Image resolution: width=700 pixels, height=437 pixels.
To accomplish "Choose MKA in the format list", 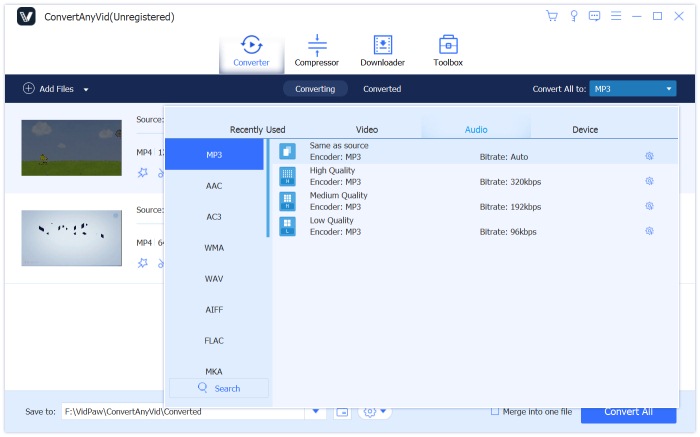I will coord(214,371).
